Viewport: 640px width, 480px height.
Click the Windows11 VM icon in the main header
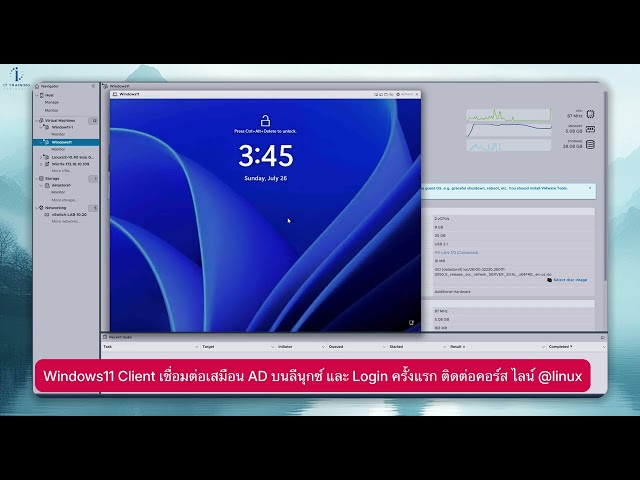pos(105,87)
